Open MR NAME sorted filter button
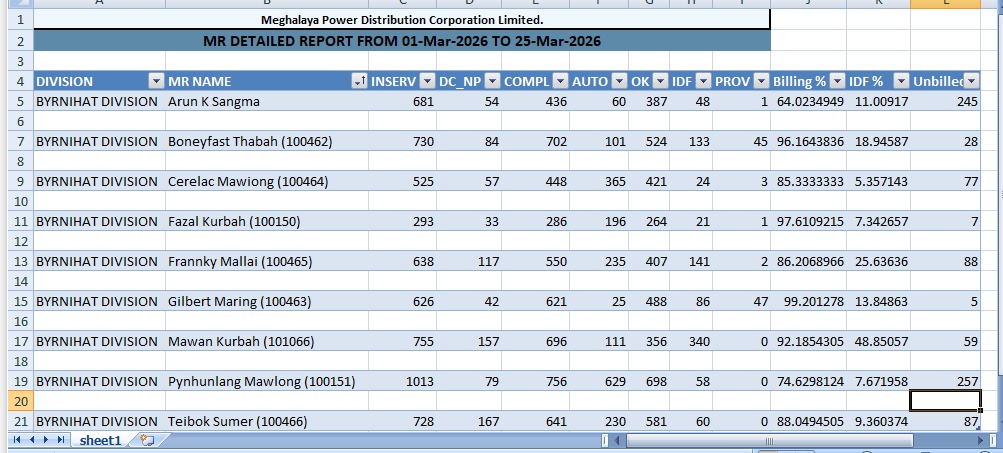 pyautogui.click(x=359, y=81)
